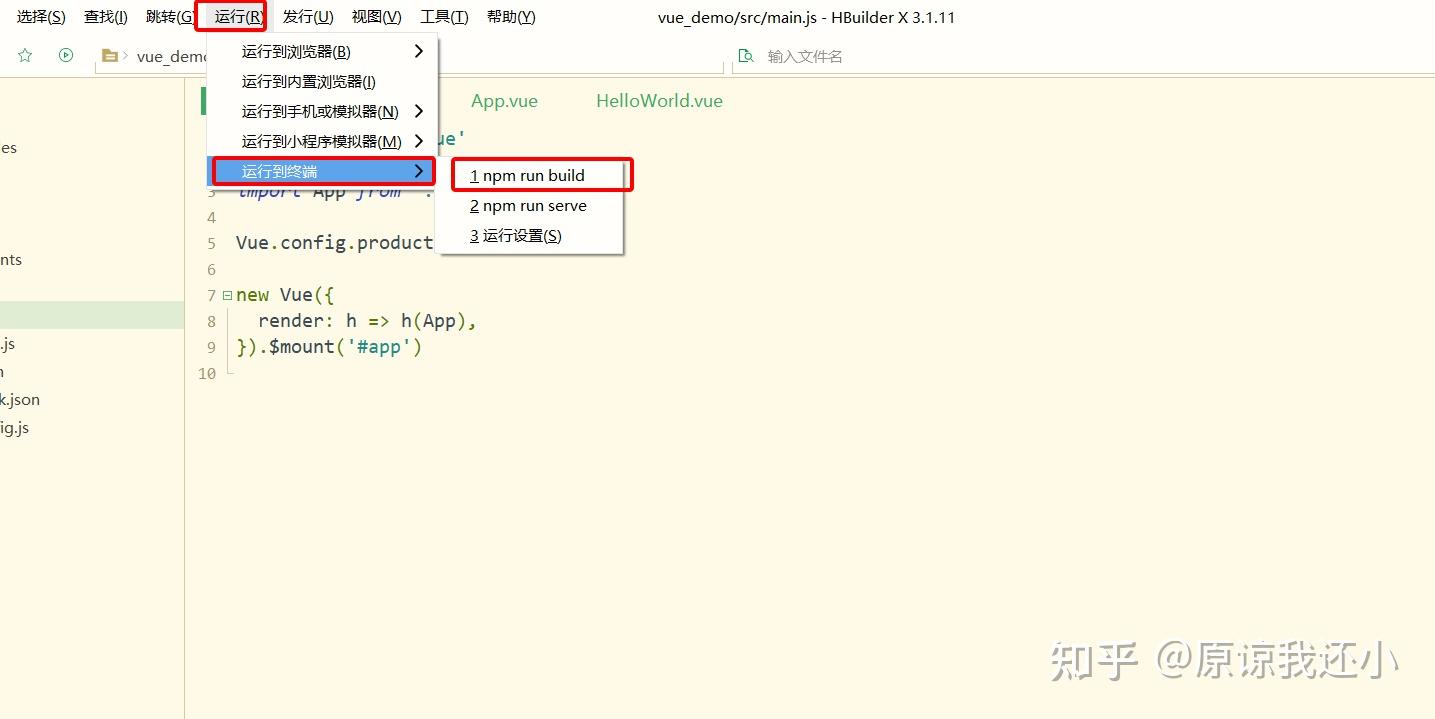The width and height of the screenshot is (1435, 719).
Task: Choose 2 npm run serve
Action: click(530, 206)
